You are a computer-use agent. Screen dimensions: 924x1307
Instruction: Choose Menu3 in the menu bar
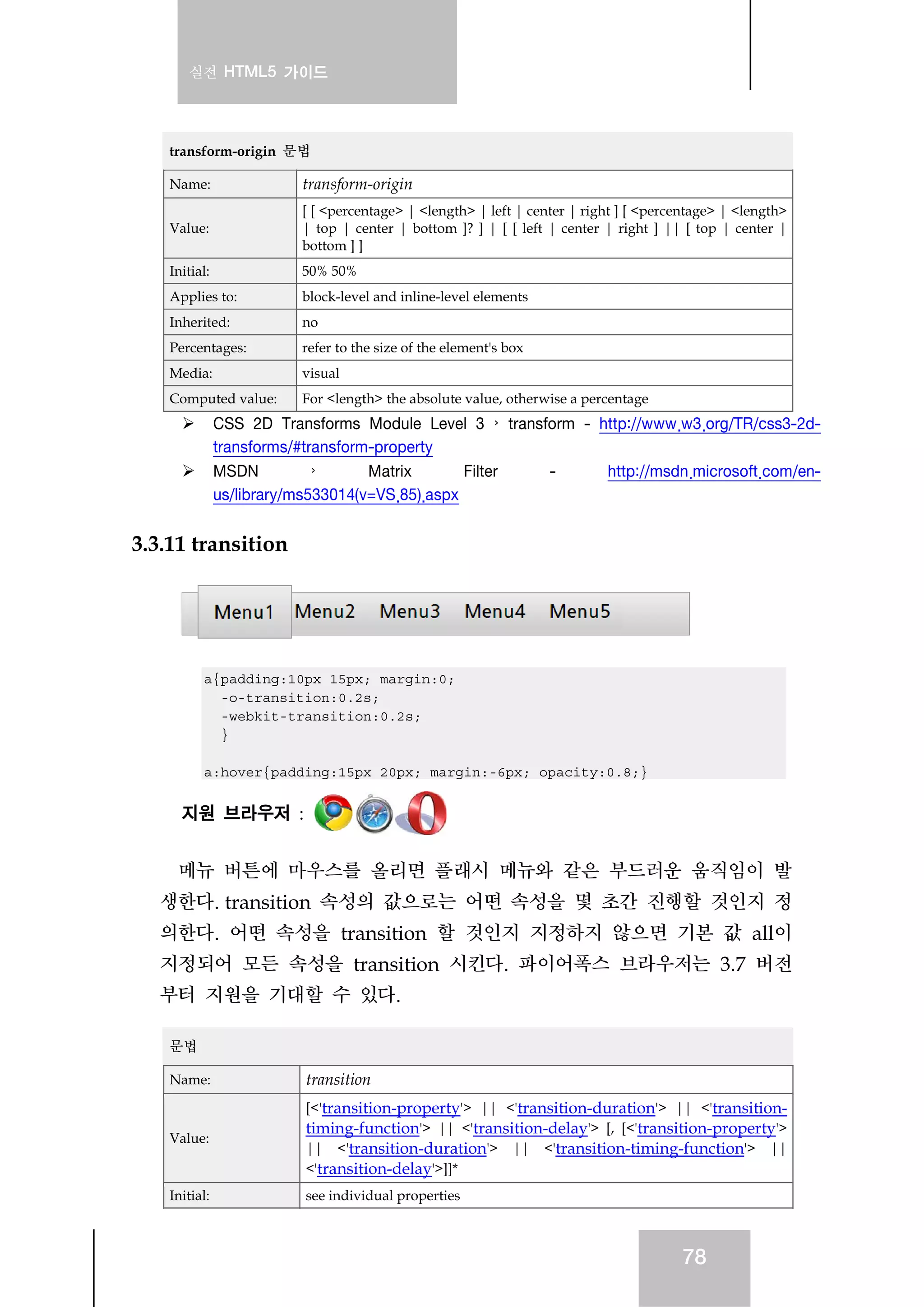tap(409, 611)
